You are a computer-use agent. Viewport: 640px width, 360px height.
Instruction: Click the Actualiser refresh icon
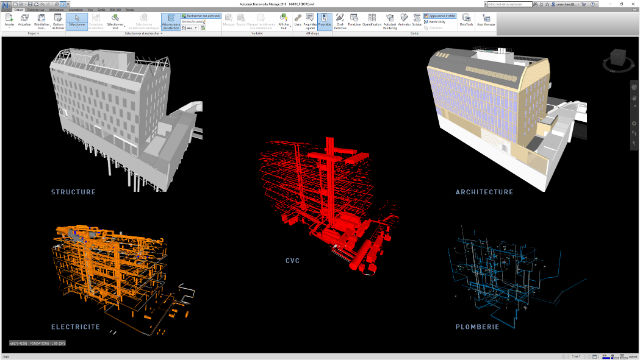[24, 20]
